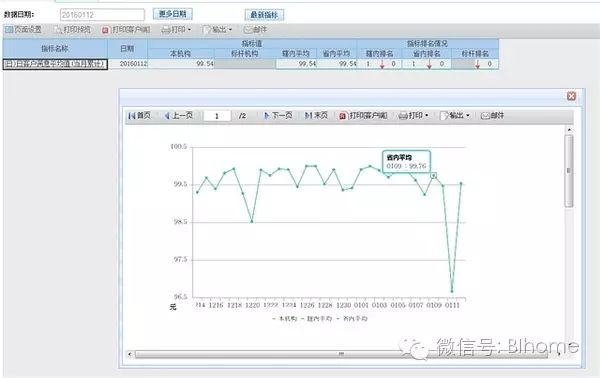Click the chart's vertical scrollbar thumb
The image size is (600, 378).
point(569,171)
